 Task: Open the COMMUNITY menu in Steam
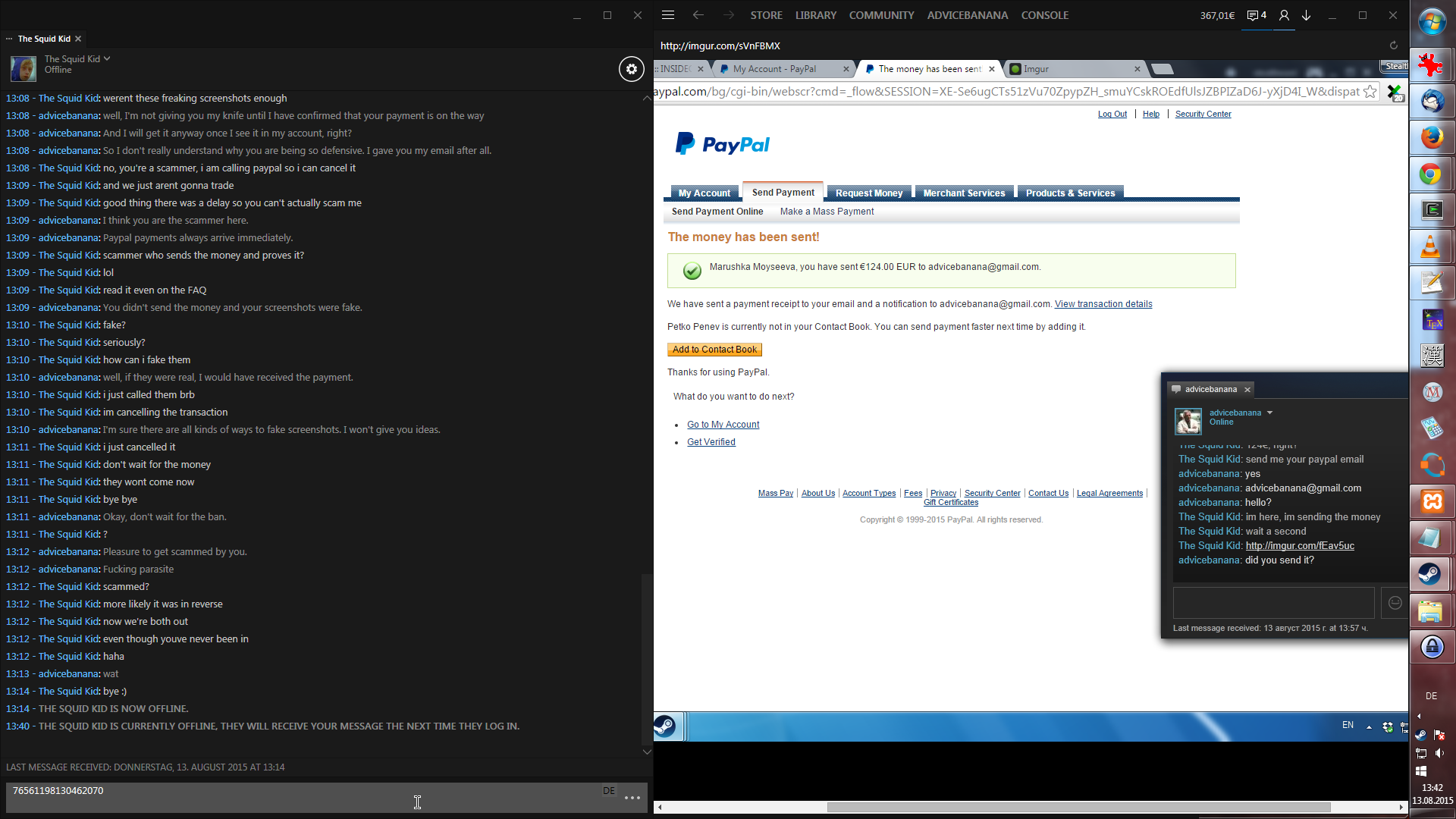coord(881,15)
